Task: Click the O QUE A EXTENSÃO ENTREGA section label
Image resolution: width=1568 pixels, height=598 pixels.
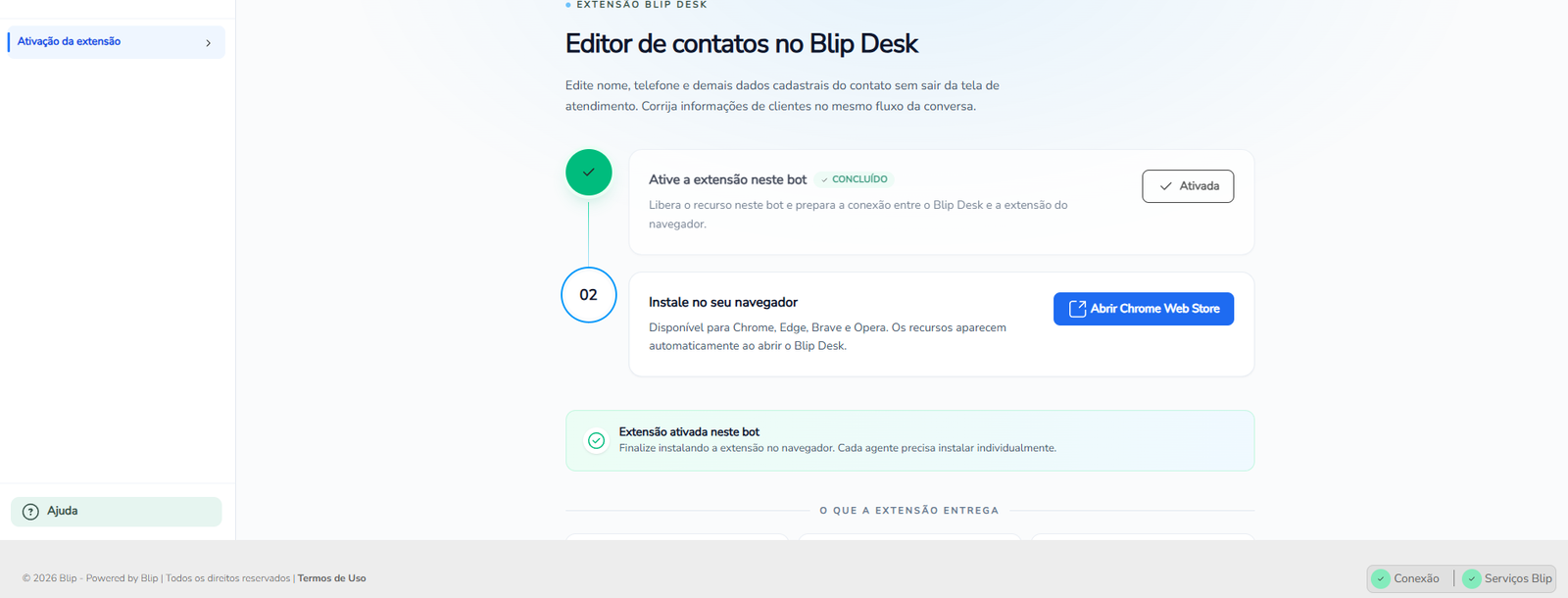Action: (x=909, y=511)
